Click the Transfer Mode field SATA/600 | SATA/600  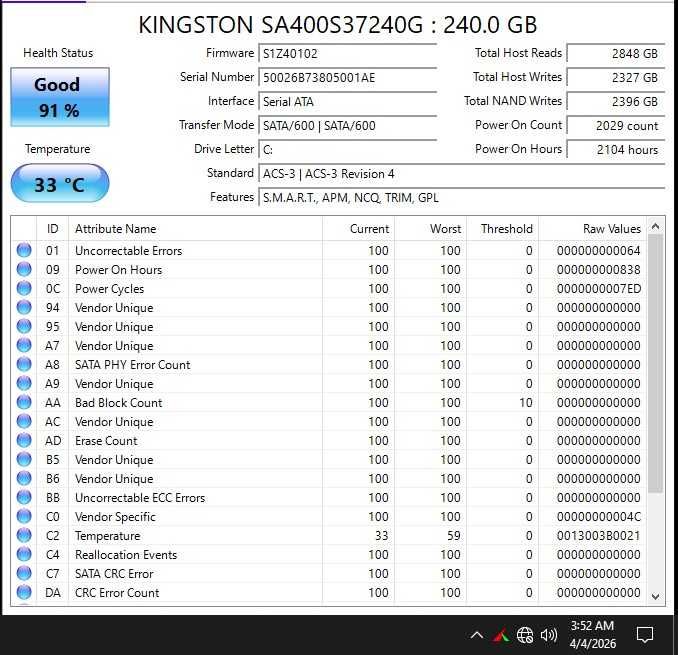pos(348,126)
